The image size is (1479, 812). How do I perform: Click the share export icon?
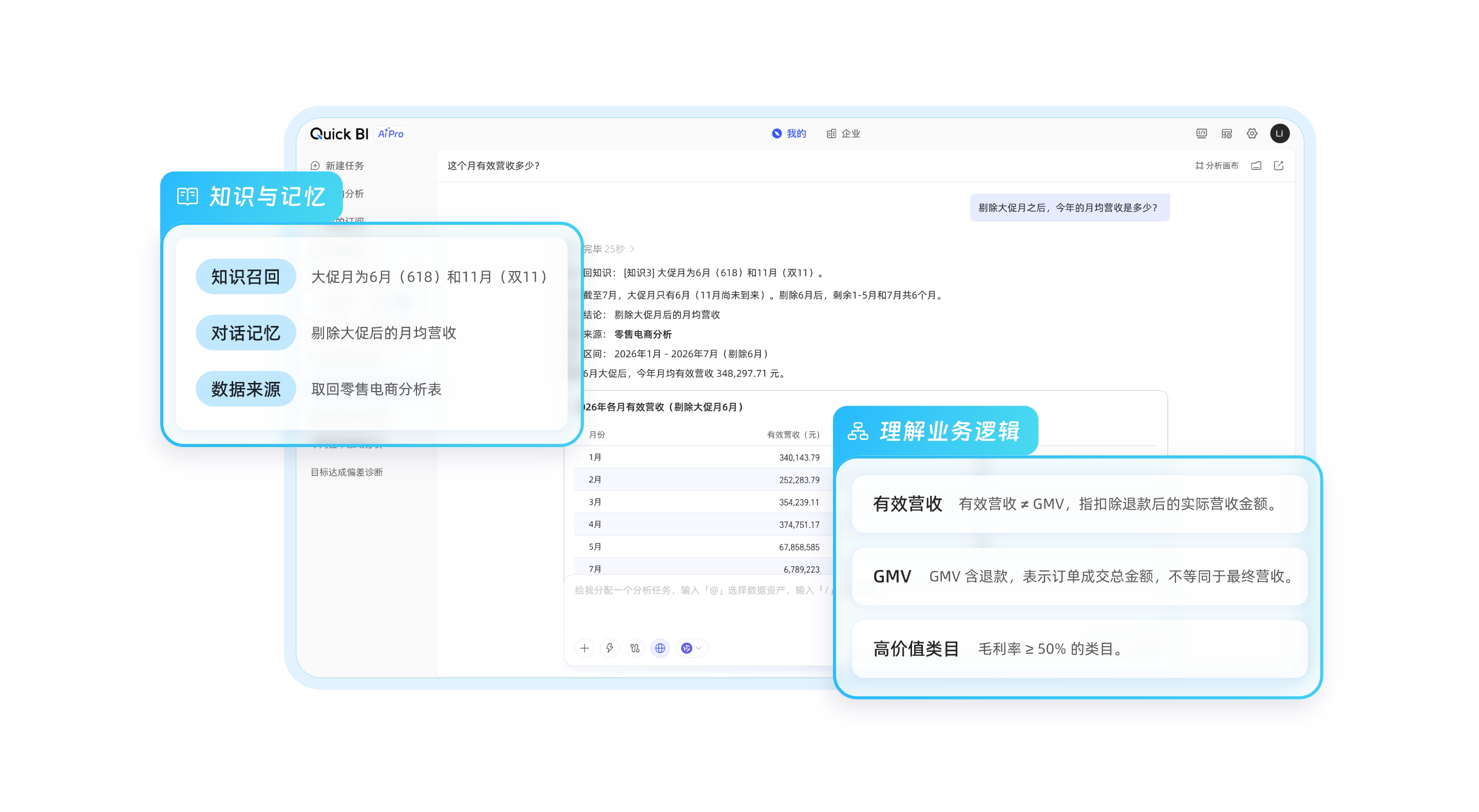[x=1279, y=166]
